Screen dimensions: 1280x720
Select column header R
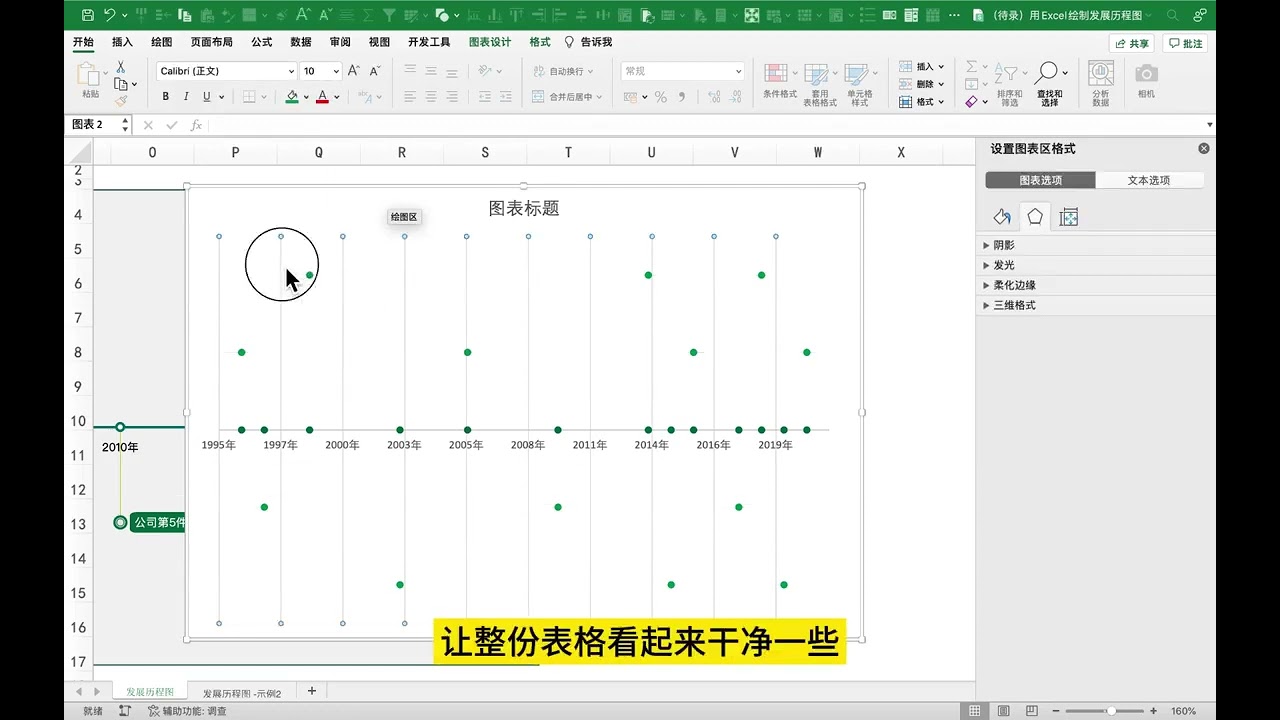tap(402, 152)
